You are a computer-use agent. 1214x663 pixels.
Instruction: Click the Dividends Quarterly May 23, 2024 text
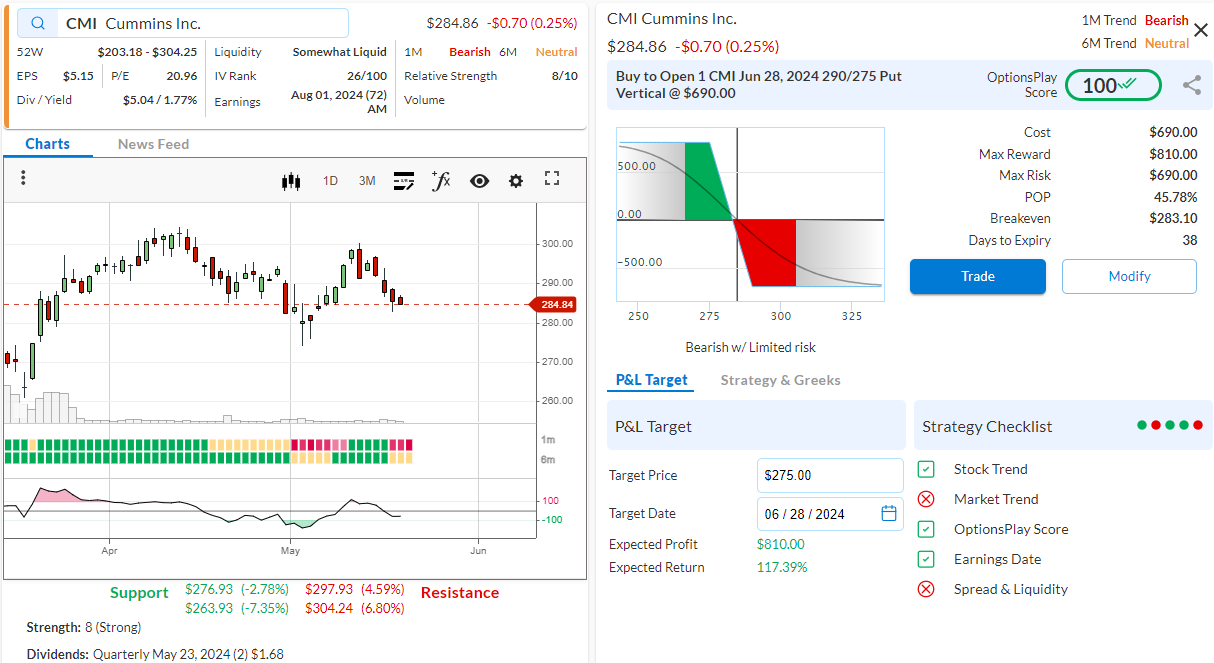[155, 654]
